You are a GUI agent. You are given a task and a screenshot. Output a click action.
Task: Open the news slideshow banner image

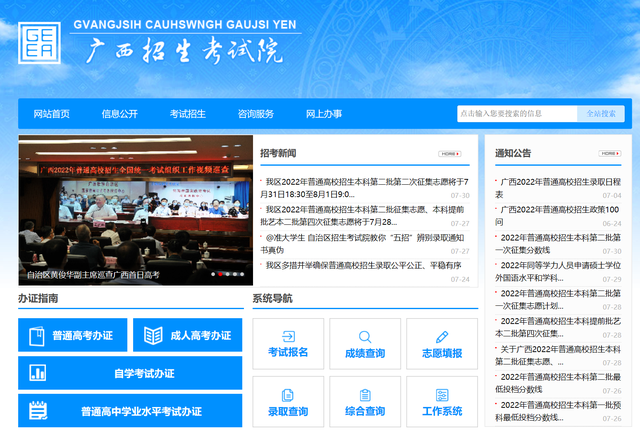click(x=136, y=210)
